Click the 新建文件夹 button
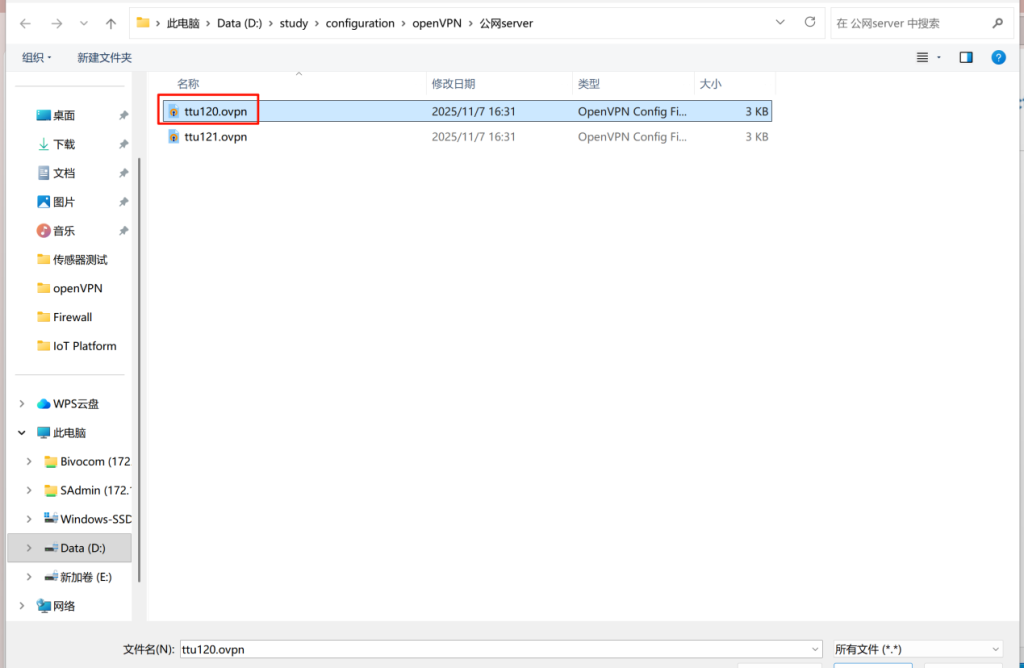 (x=104, y=58)
